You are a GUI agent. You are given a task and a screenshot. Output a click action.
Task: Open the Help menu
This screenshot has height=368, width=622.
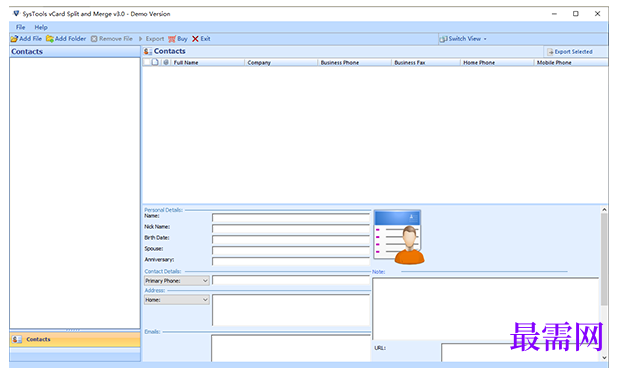tap(41, 27)
